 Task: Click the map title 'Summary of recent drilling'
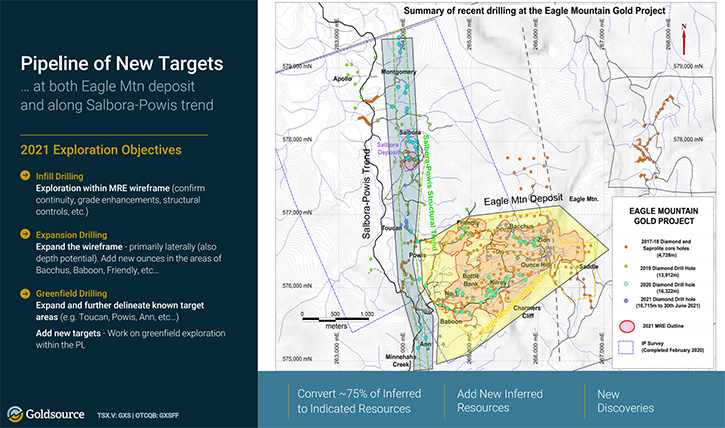pyautogui.click(x=535, y=11)
